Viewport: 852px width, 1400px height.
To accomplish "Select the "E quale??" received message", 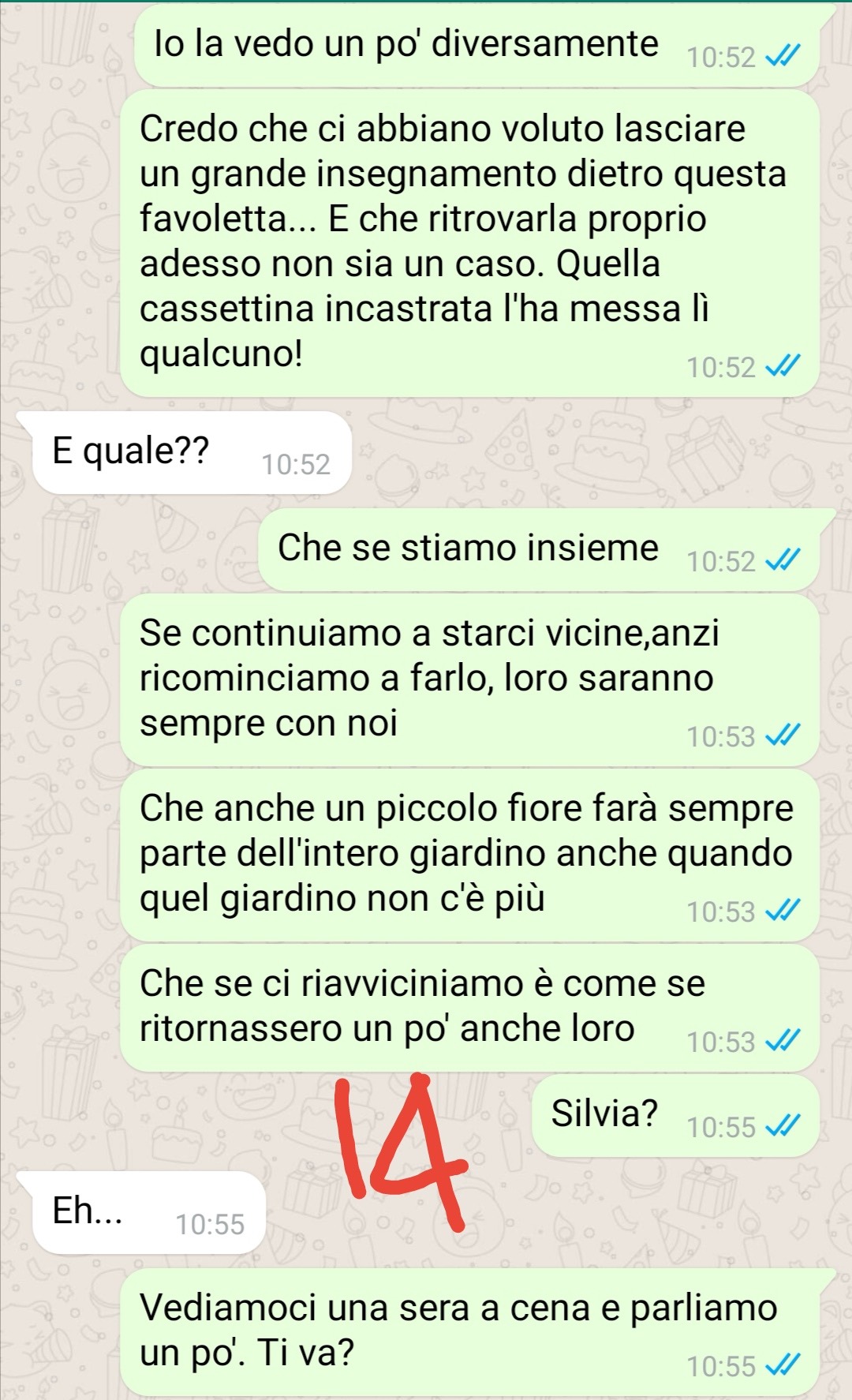I will tap(192, 453).
